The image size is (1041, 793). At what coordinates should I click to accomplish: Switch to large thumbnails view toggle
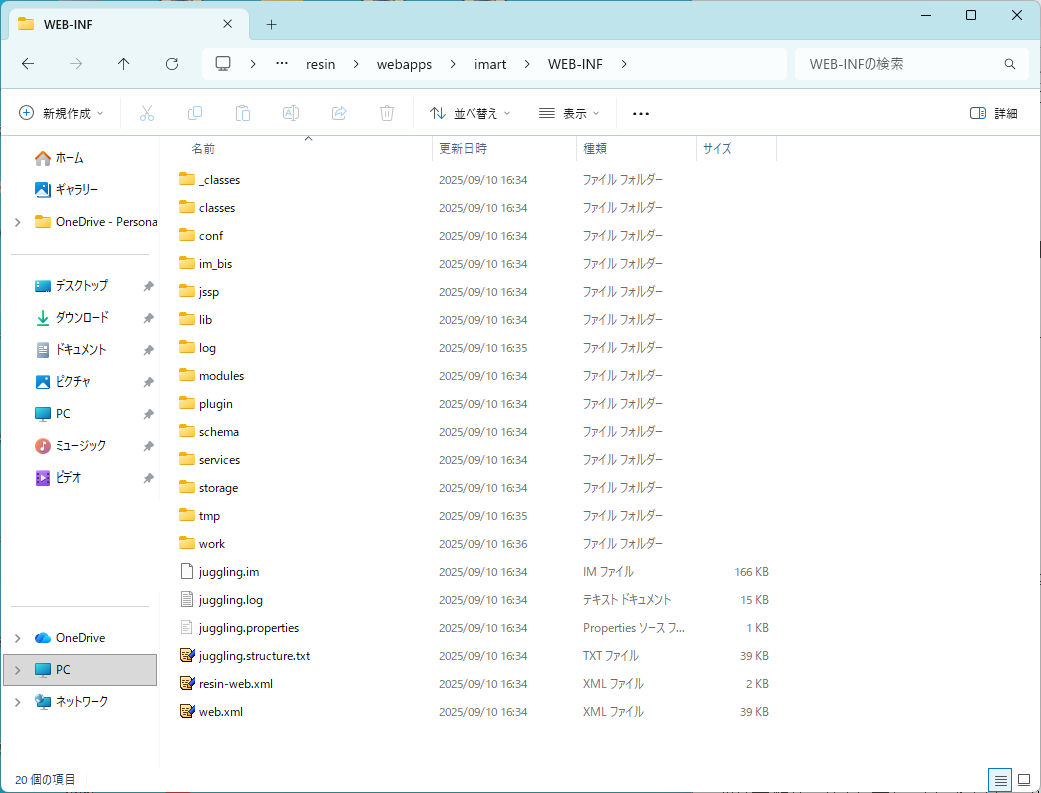tap(1024, 779)
